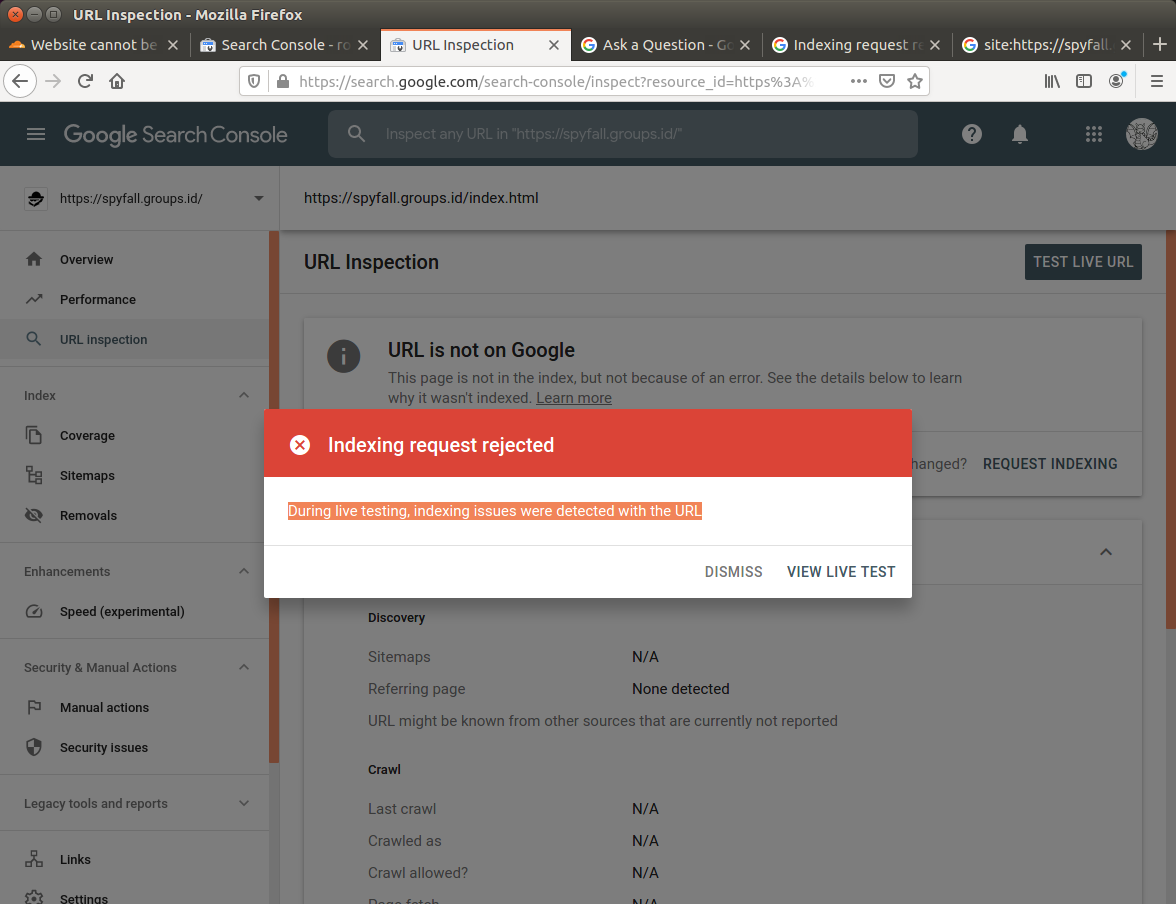The height and width of the screenshot is (904, 1176).
Task: Open Overview in the sidebar
Action: coord(134,260)
